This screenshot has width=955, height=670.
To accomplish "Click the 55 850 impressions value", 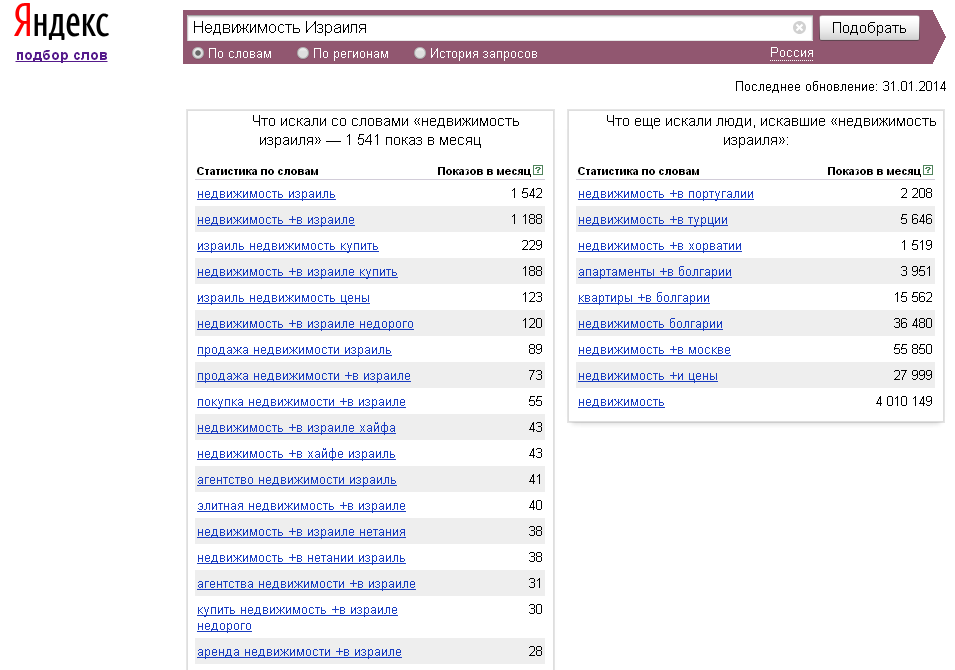I will [913, 350].
